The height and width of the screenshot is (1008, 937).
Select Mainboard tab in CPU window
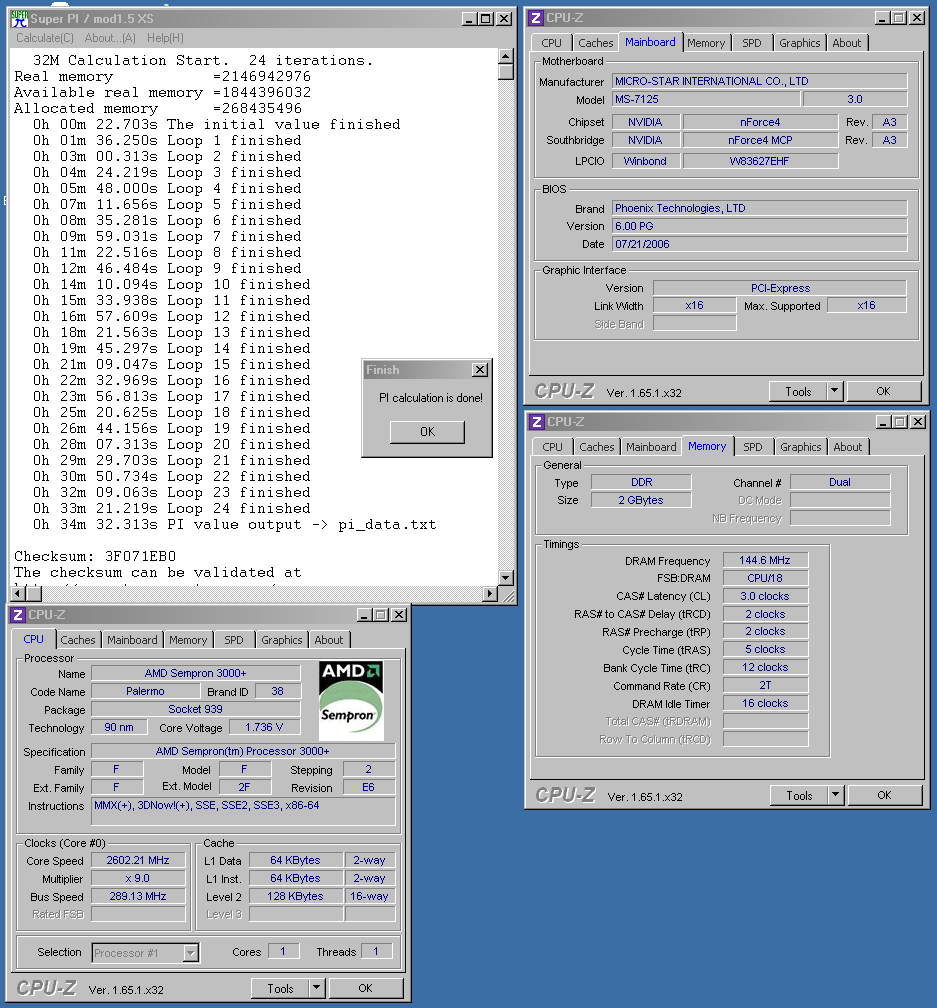tap(132, 640)
